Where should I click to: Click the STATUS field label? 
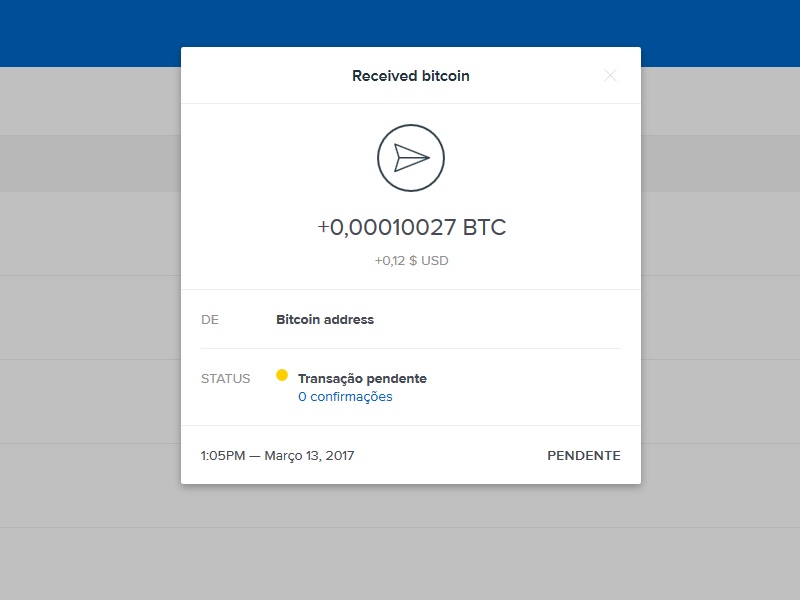(x=226, y=379)
